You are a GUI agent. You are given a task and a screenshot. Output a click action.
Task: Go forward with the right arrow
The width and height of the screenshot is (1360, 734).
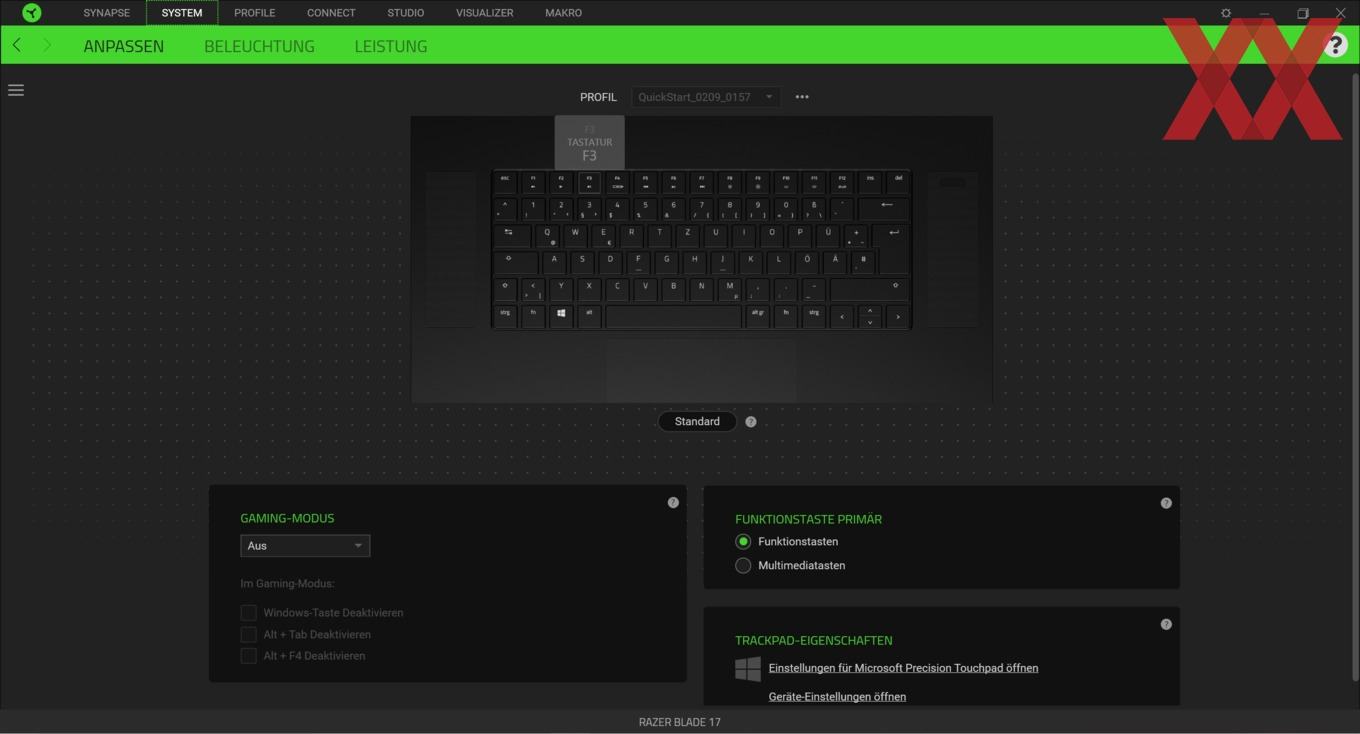click(46, 45)
